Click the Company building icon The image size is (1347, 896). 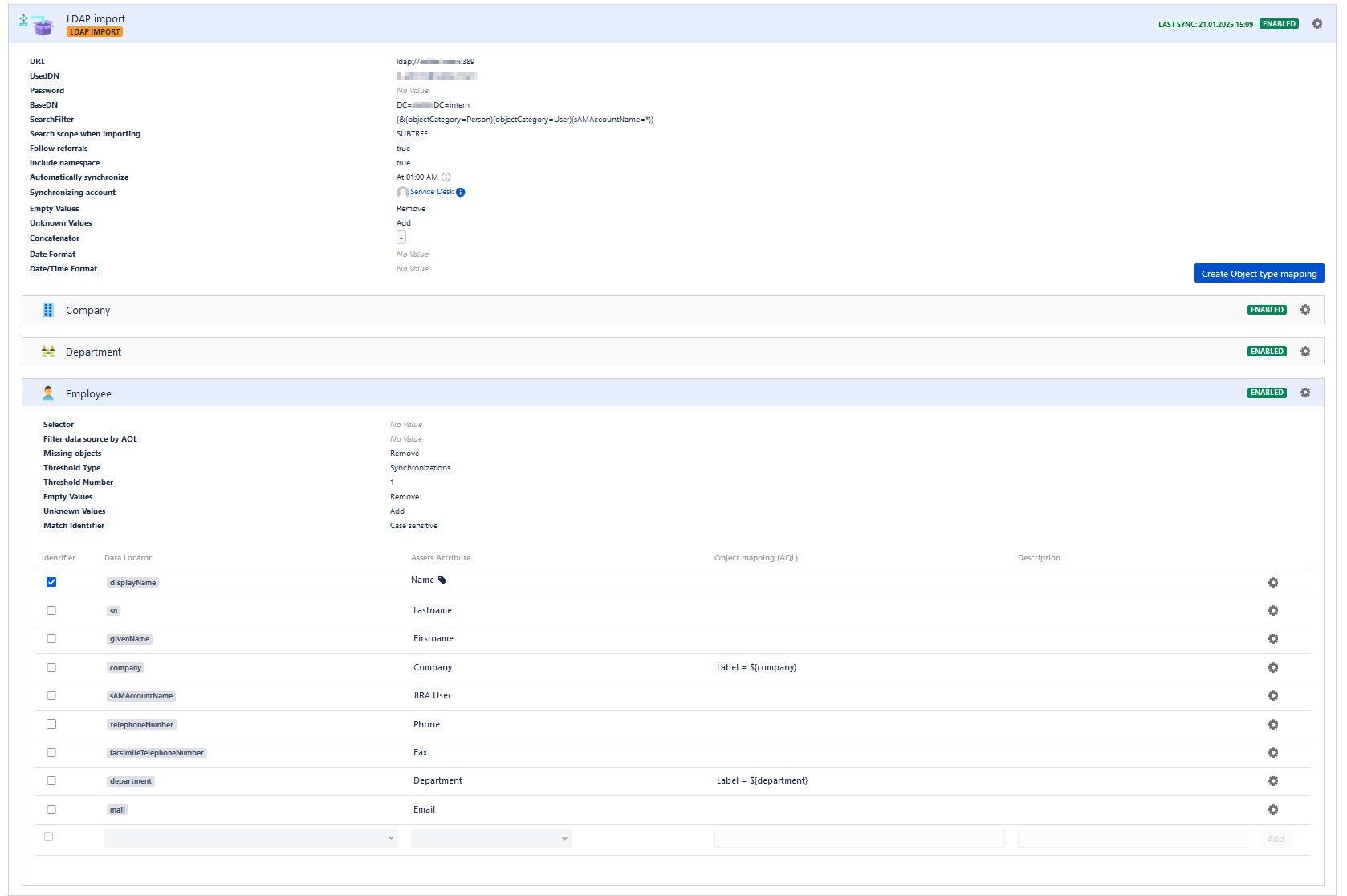pyautogui.click(x=48, y=310)
